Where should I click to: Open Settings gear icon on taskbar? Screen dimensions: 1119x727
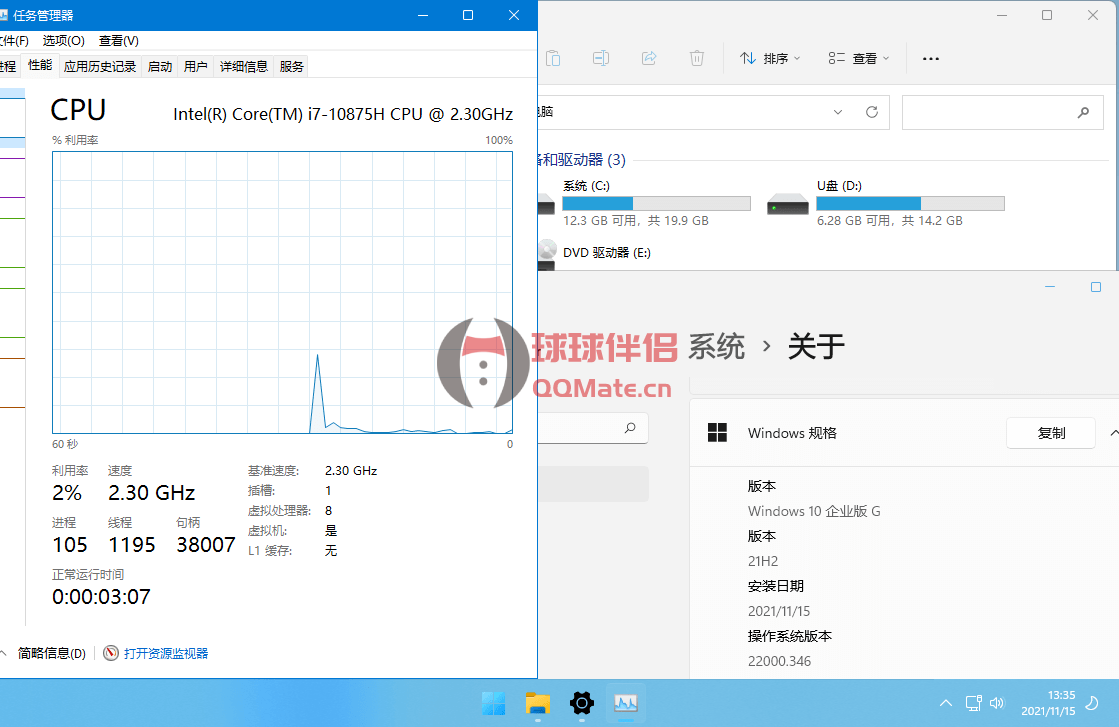[582, 703]
